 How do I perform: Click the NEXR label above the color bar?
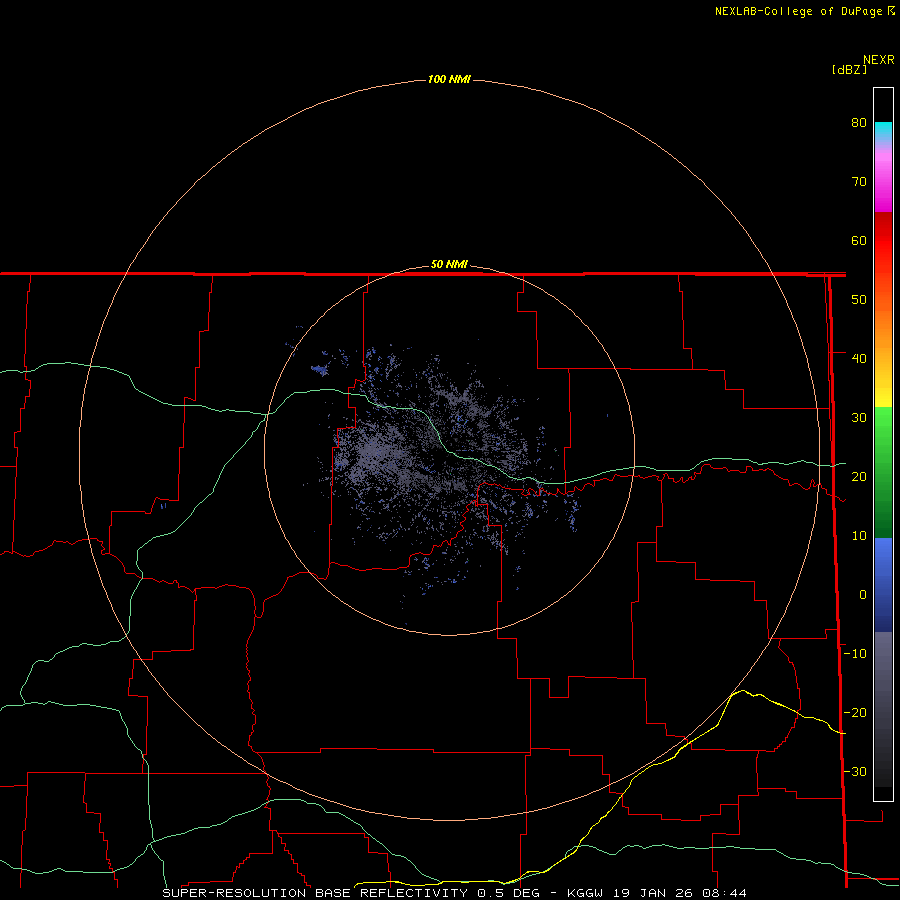(879, 60)
